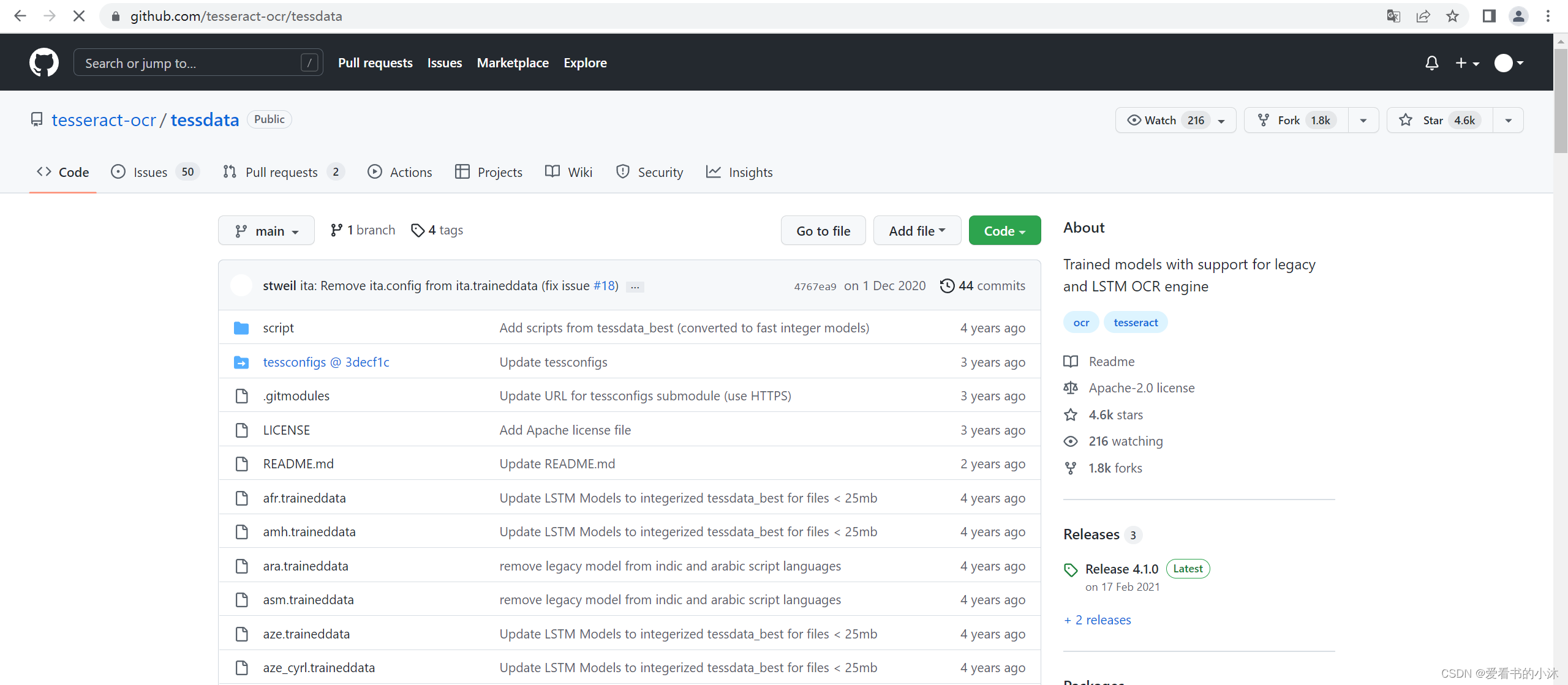Click the share page icon in address bar
Screen dimensions: 1568x685
tap(1423, 16)
